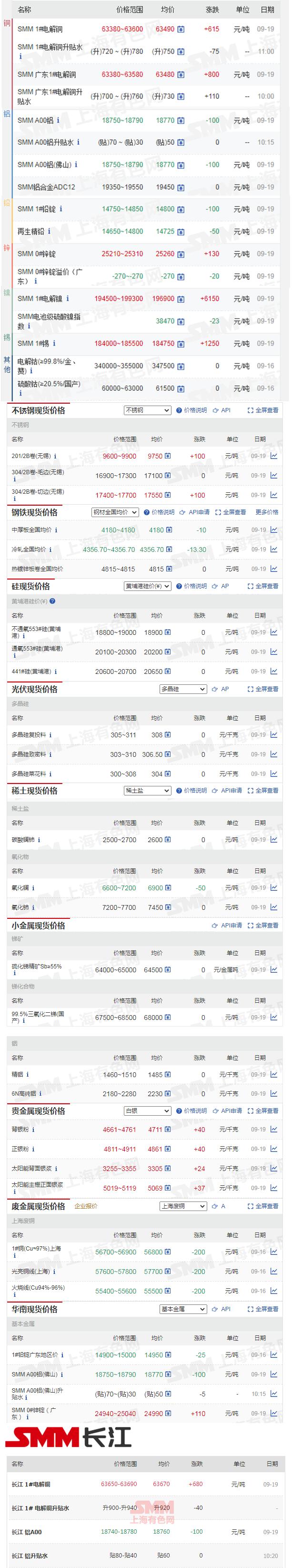This screenshot has height=1568, width=292.
Task: Open the 黄埔港硅价(¥) dropdown
Action: tap(147, 586)
